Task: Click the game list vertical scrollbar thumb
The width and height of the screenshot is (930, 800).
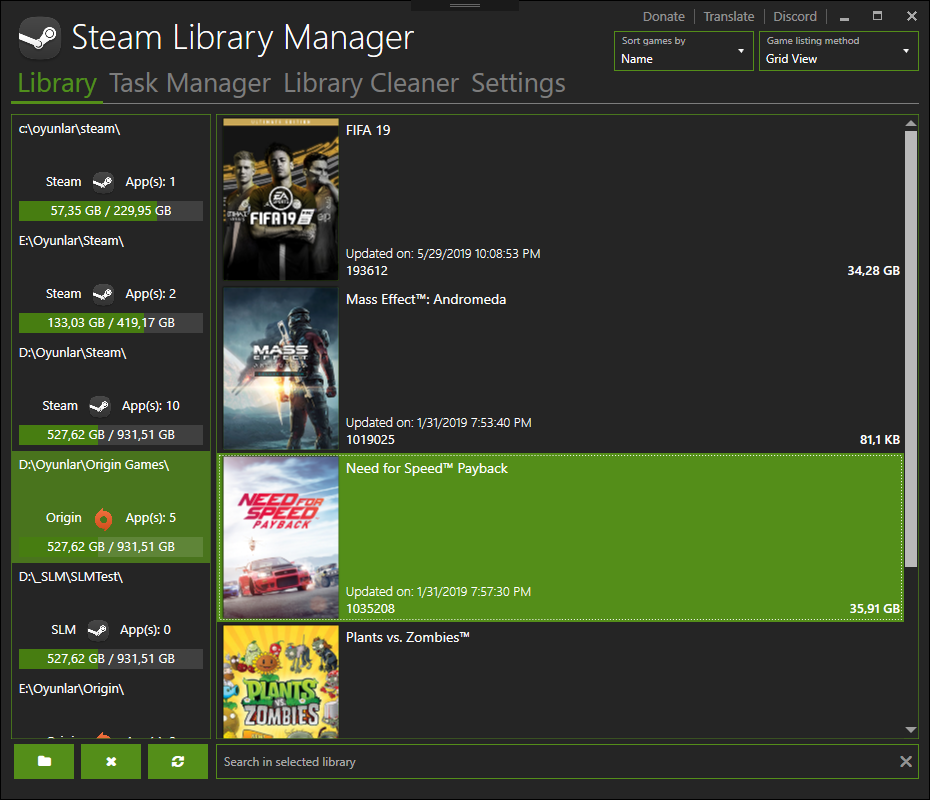Action: coord(910,349)
